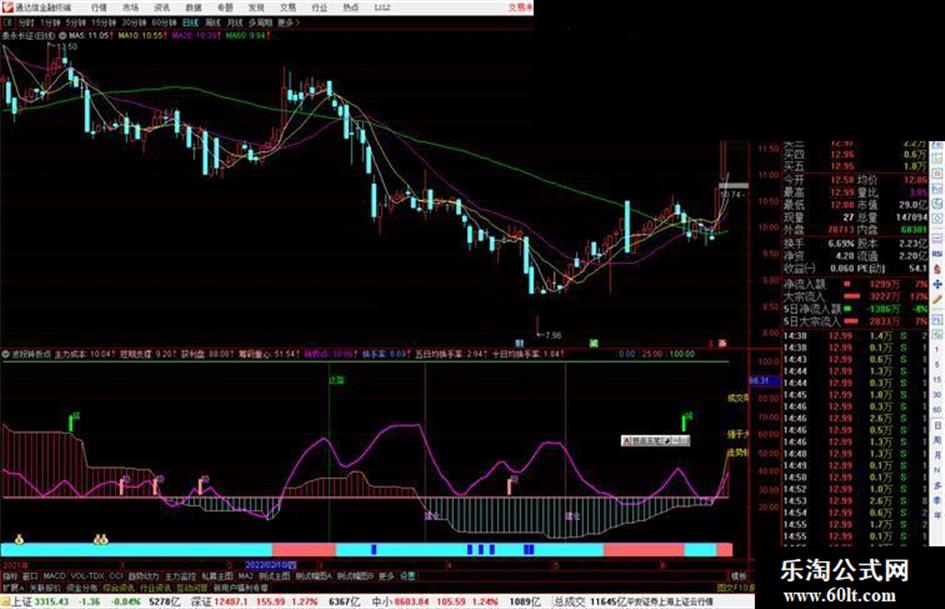The image size is (945, 609).
Task: Open the 行情 menu
Action: pyautogui.click(x=99, y=8)
